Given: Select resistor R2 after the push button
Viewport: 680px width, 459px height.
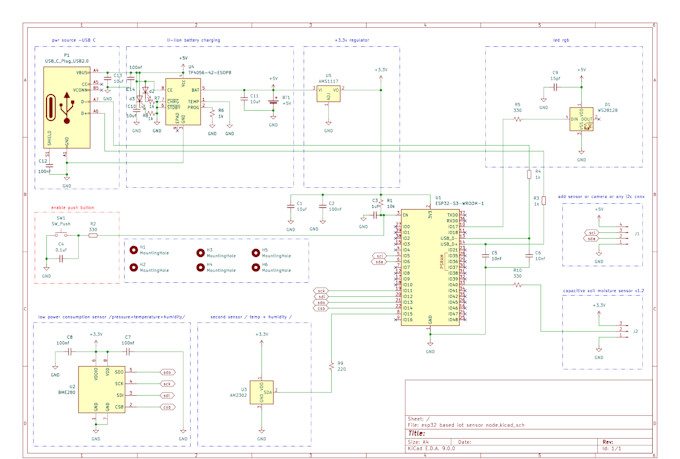Looking at the screenshot, I should [x=93, y=235].
